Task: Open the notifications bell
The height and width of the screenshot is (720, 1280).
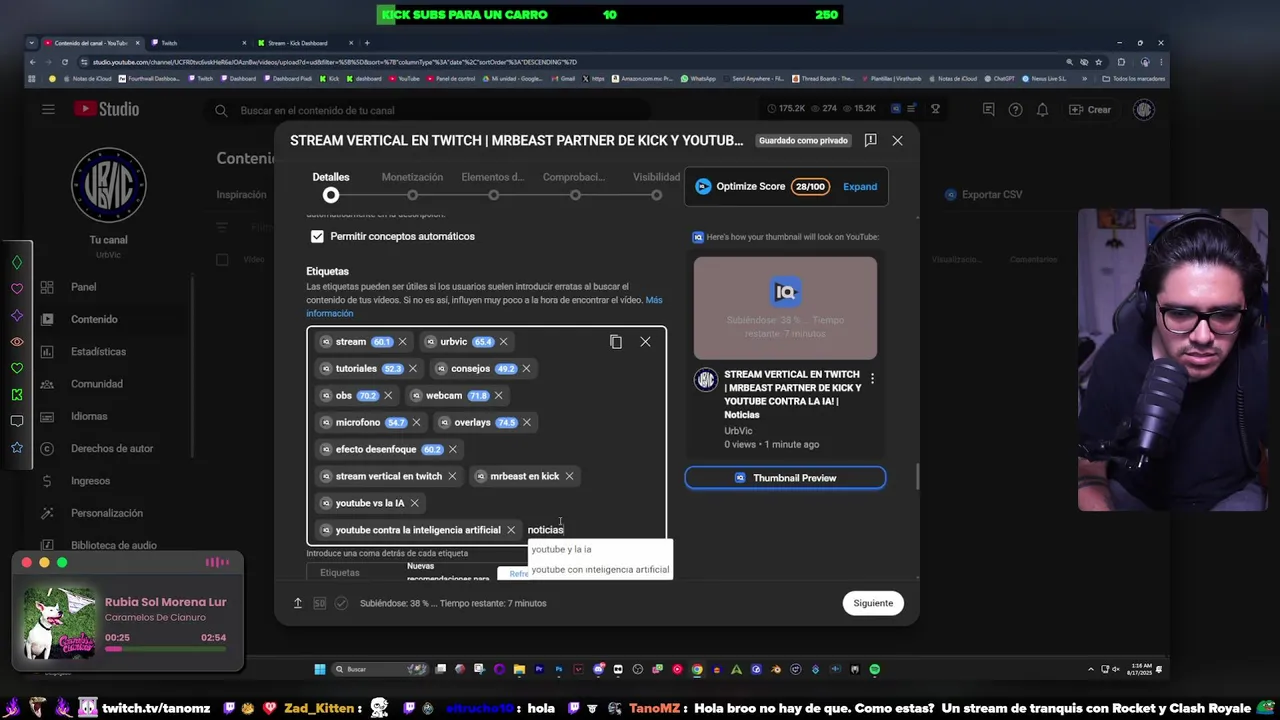Action: (x=1042, y=110)
